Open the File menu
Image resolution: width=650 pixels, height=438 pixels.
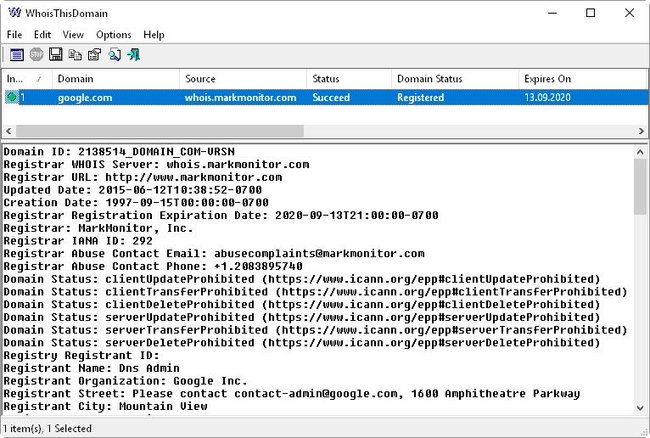click(14, 35)
